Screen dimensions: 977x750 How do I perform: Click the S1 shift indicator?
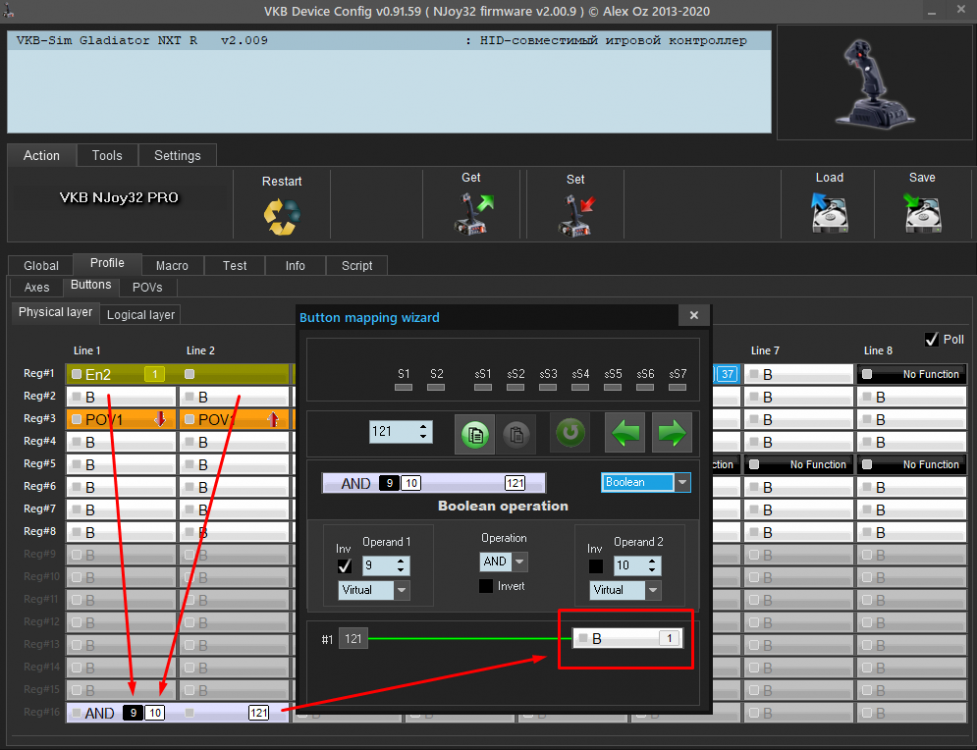coord(404,387)
